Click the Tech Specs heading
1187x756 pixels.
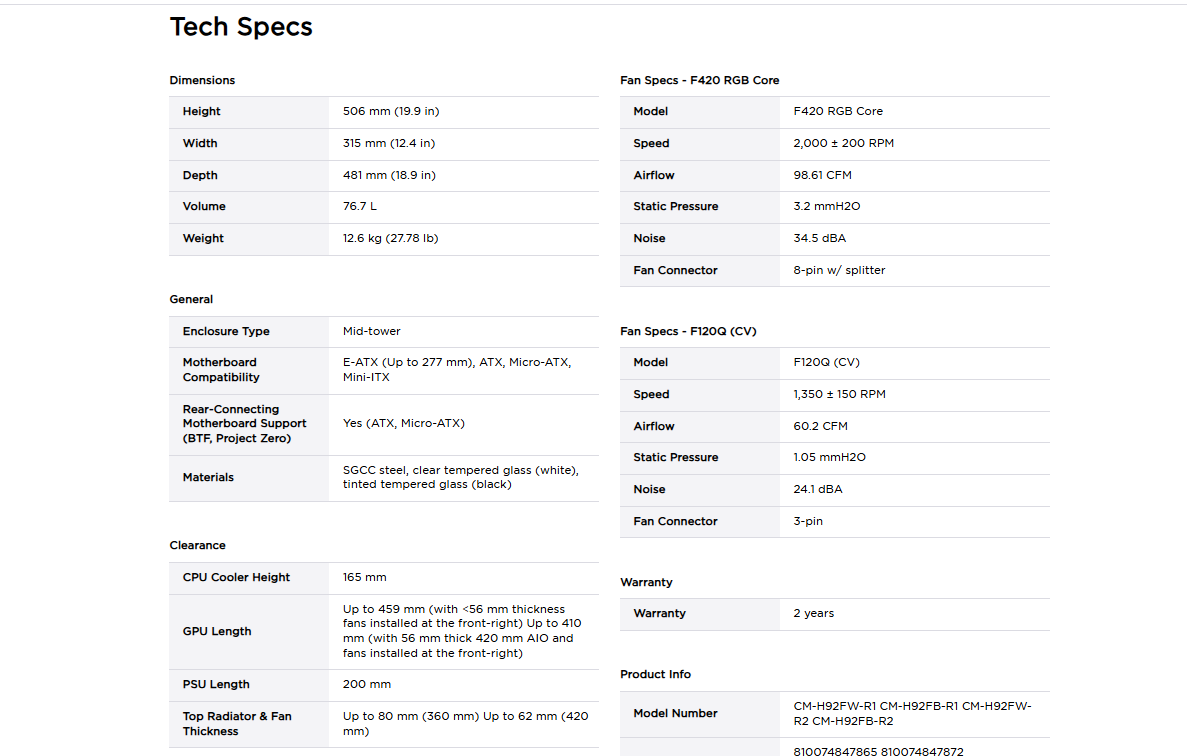241,27
